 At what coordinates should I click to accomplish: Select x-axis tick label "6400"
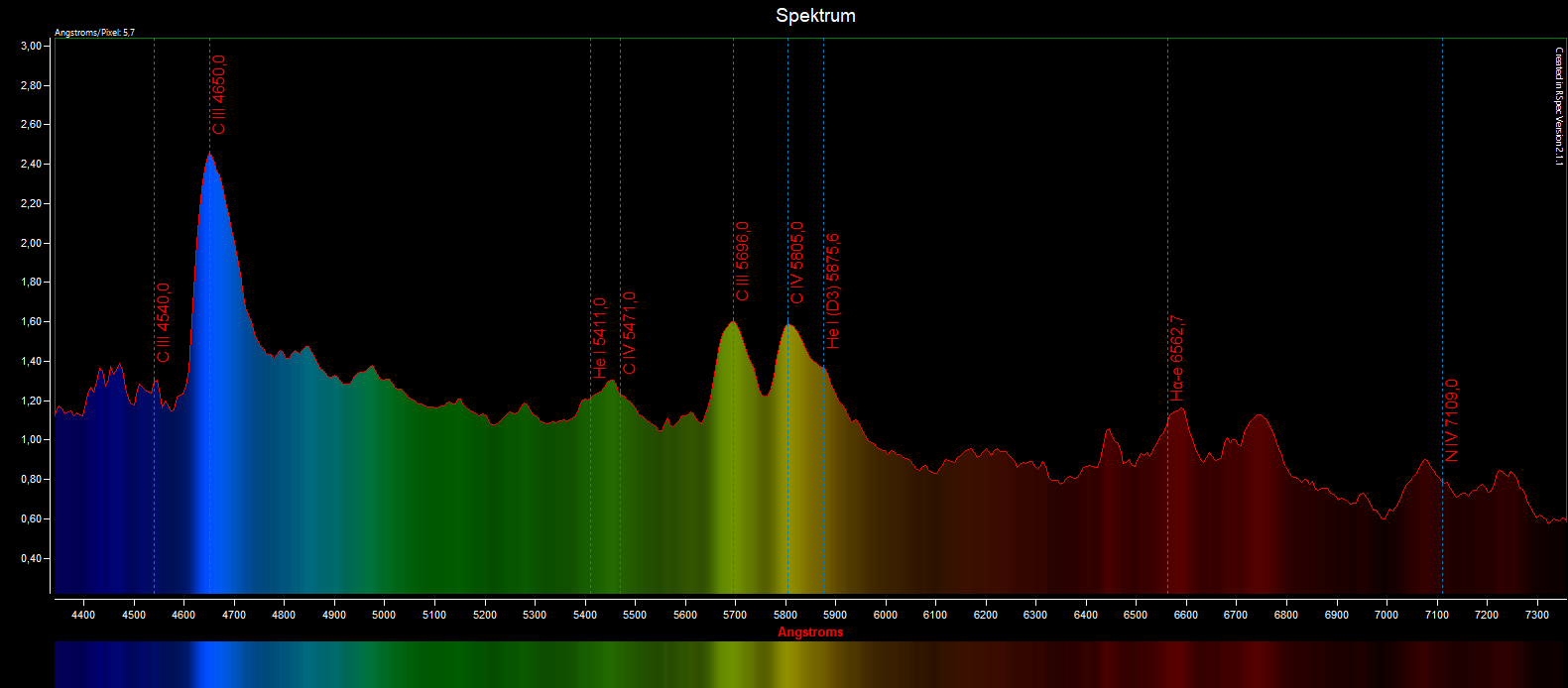[x=1086, y=615]
